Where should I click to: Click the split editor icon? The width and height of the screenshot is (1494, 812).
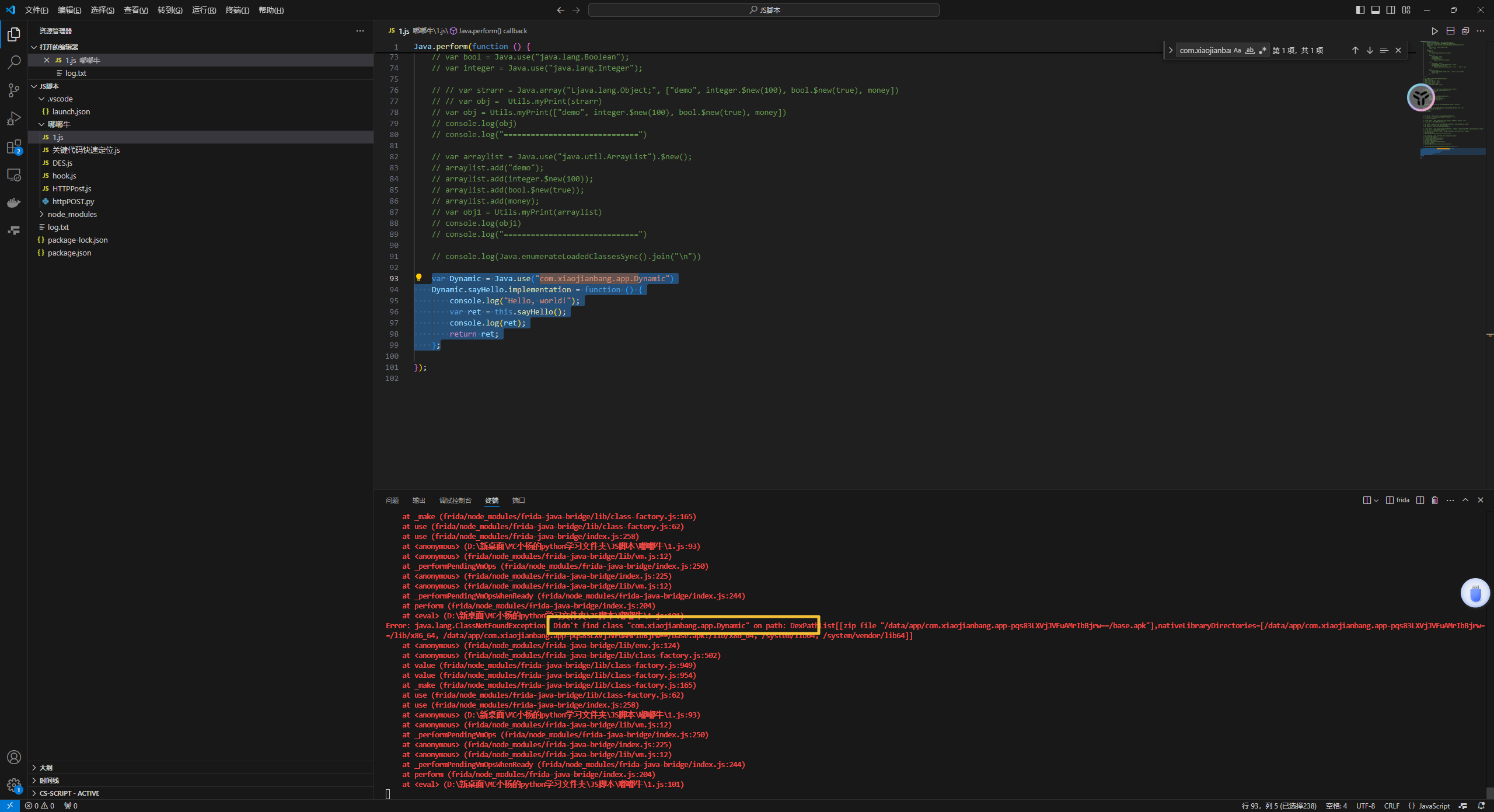[1450, 31]
